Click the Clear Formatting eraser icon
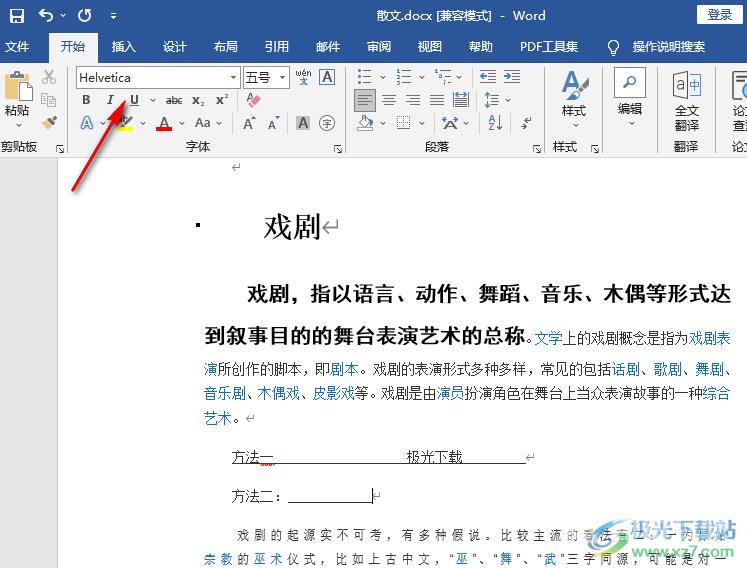 pos(253,100)
